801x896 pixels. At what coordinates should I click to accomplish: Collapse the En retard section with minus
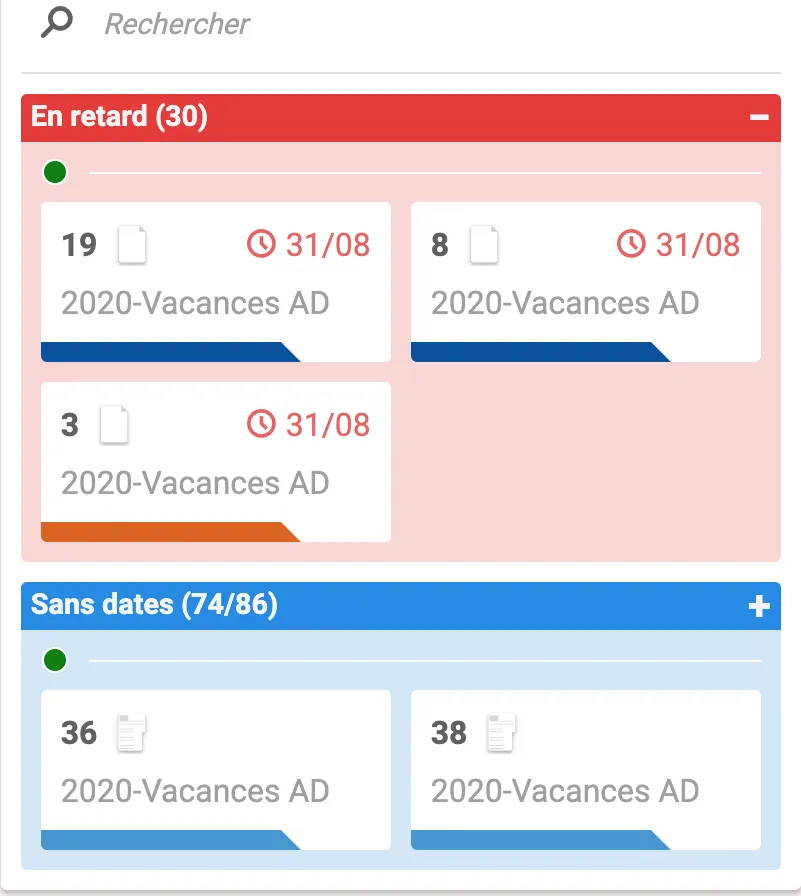point(759,117)
